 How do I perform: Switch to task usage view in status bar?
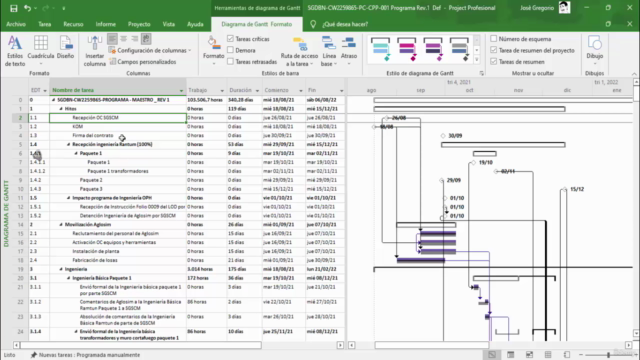[x=511, y=355]
